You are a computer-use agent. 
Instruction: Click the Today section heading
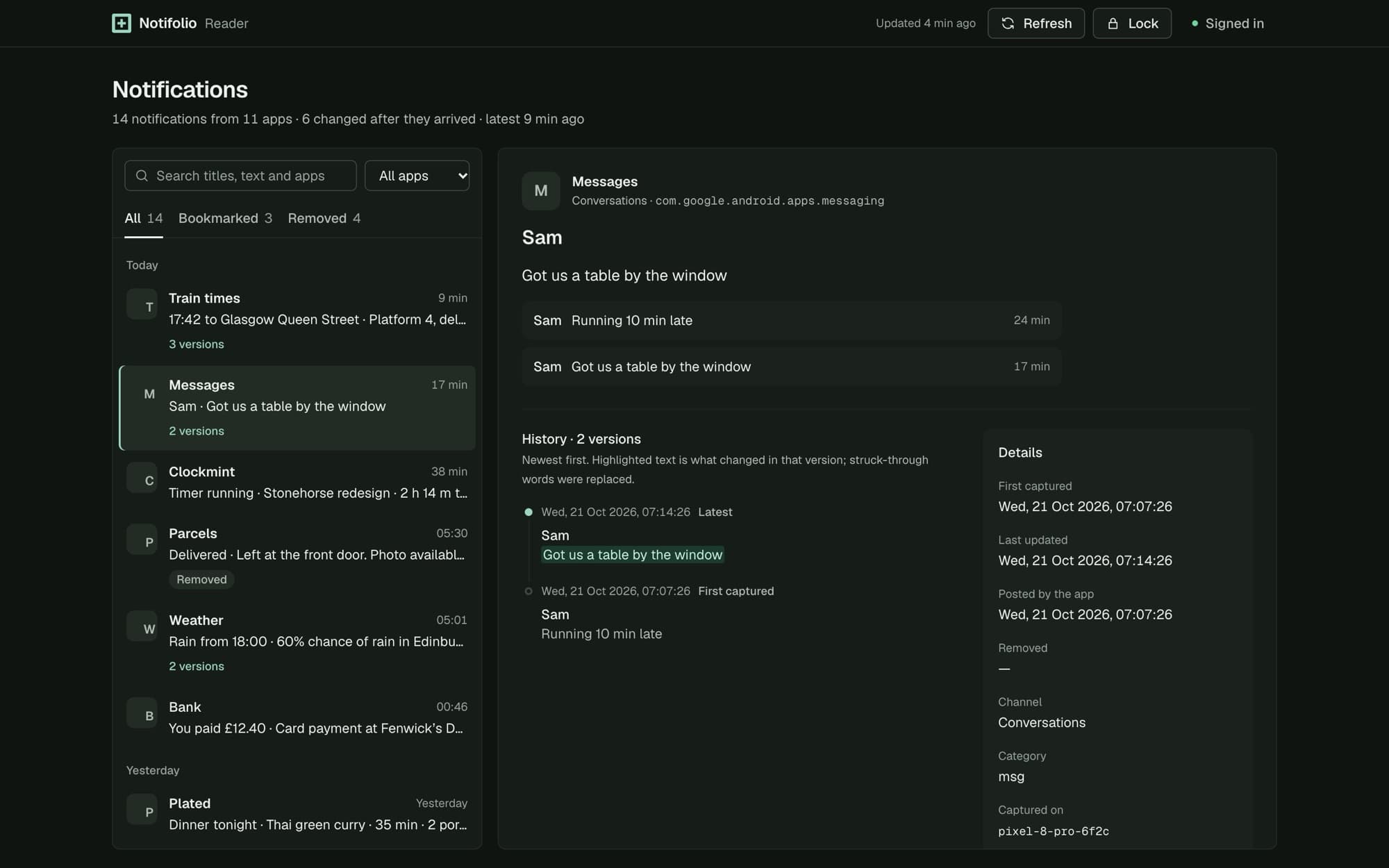142,265
